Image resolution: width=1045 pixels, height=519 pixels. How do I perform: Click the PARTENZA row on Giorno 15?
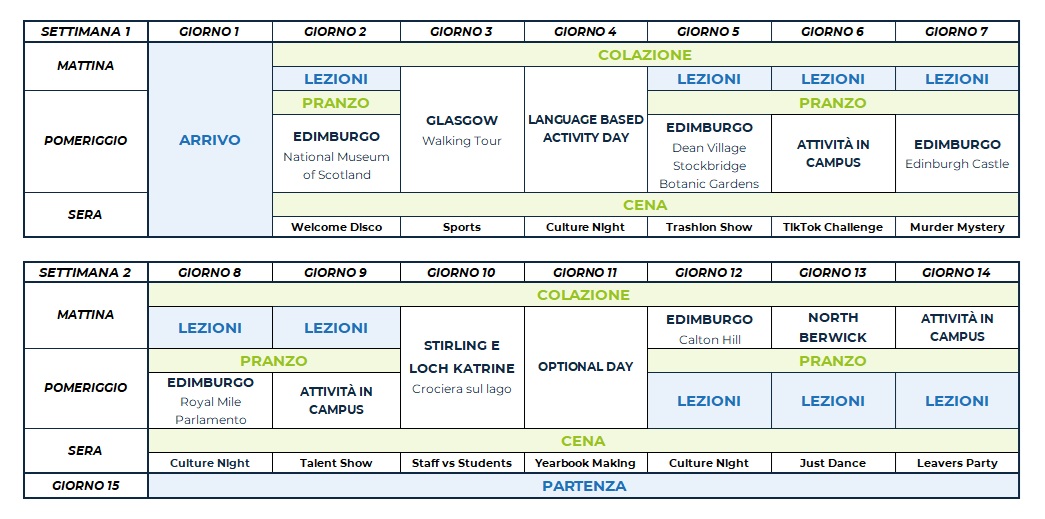[x=584, y=486]
